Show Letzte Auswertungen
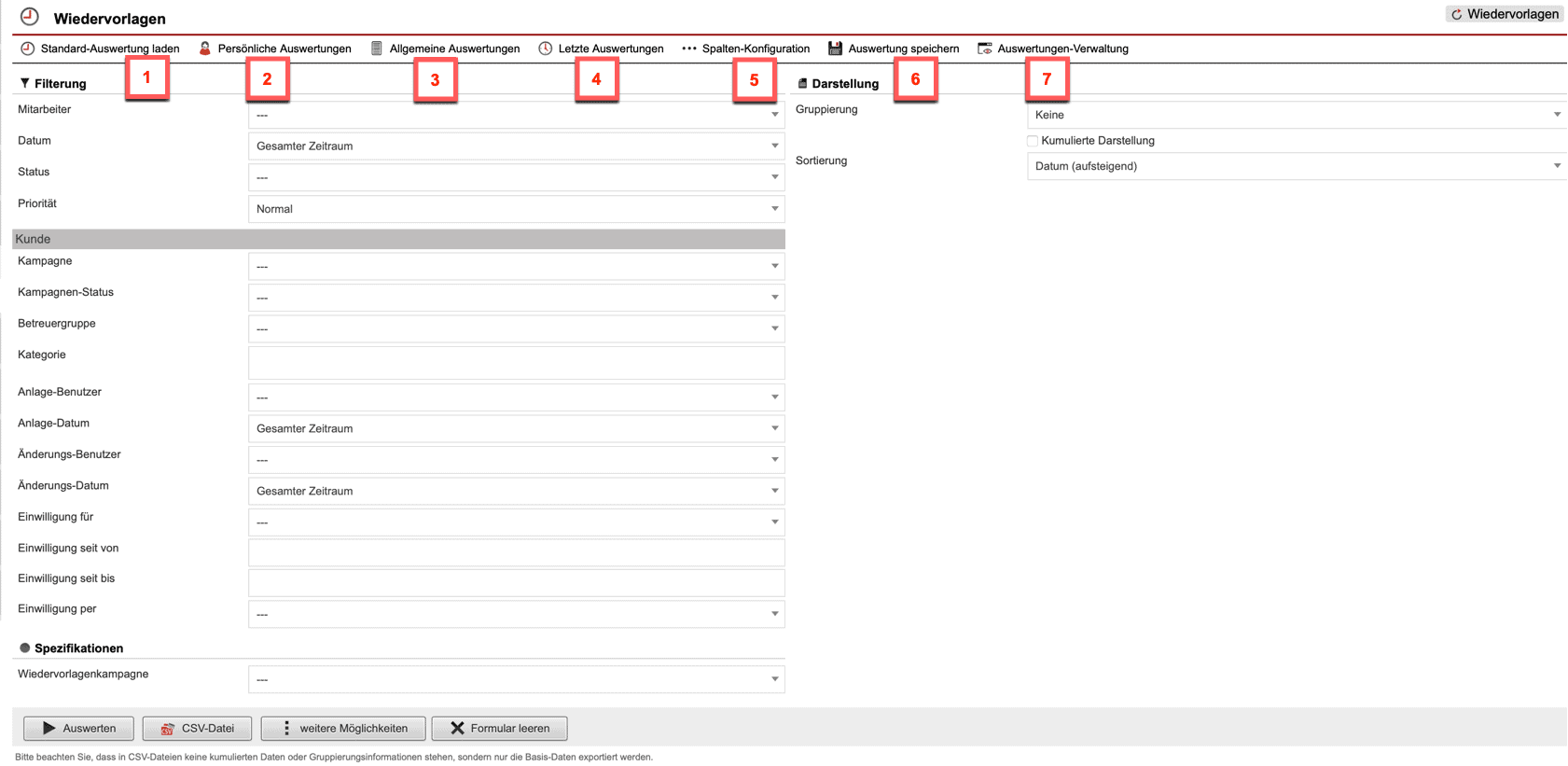Screen dimensions: 1568x766 tap(601, 49)
